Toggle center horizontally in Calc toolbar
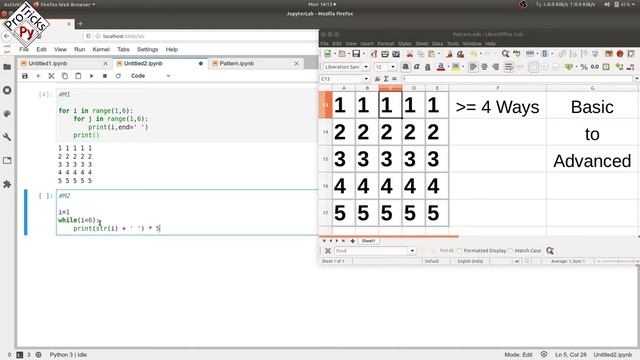640x360 pixels. coord(484,67)
